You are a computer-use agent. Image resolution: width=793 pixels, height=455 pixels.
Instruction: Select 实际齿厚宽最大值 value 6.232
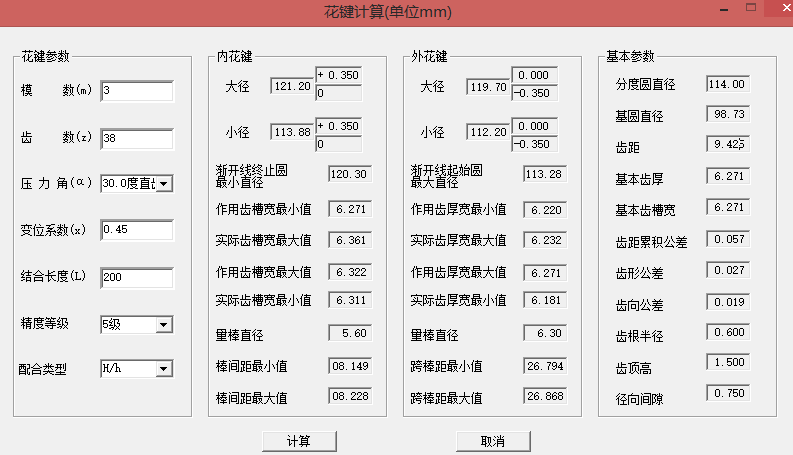545,240
